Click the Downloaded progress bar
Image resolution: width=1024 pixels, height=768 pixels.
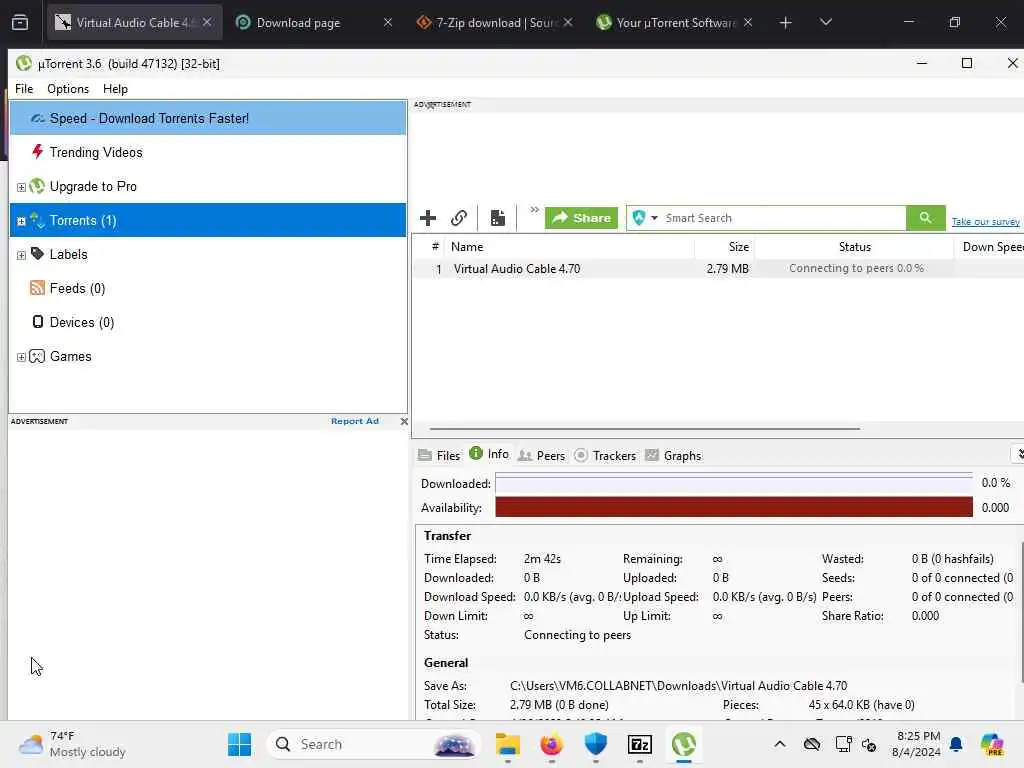pos(734,483)
